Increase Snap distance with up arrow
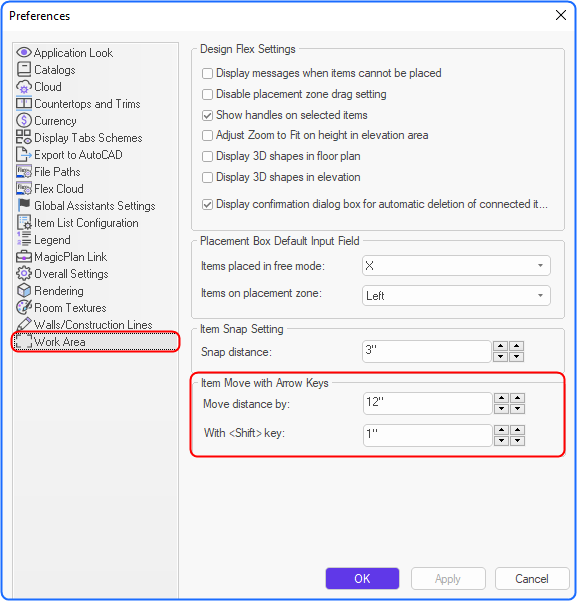This screenshot has height=601, width=577. 500,346
